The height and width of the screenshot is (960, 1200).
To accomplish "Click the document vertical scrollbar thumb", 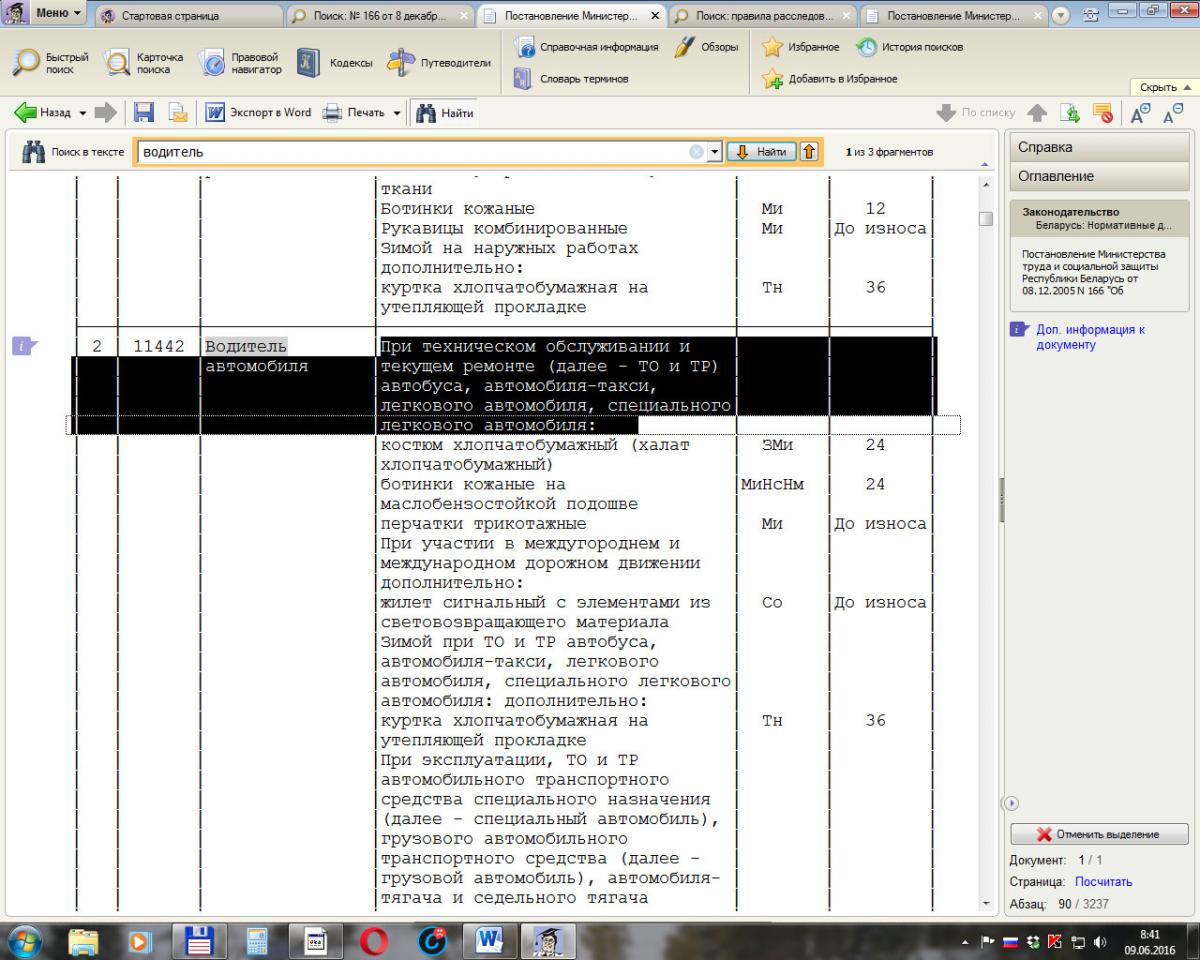I will [986, 219].
